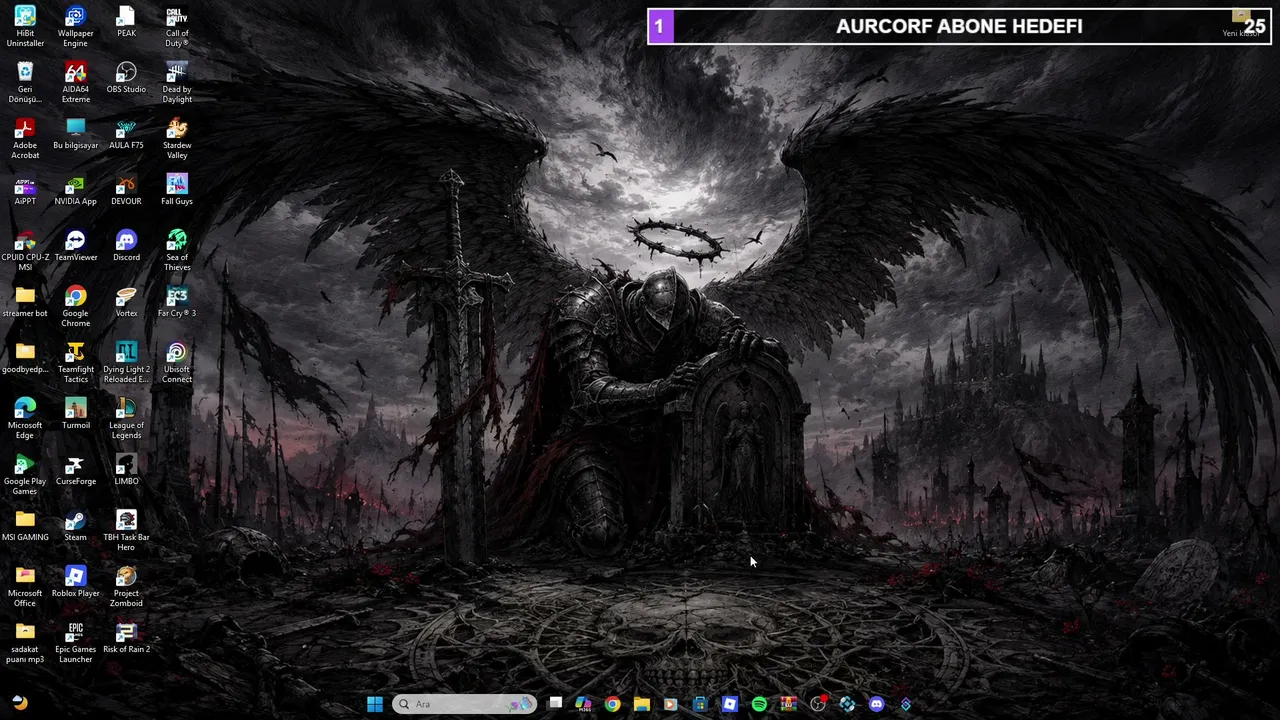This screenshot has height=720, width=1280.
Task: Select the Turmoil desktop shortcut
Action: point(76,414)
